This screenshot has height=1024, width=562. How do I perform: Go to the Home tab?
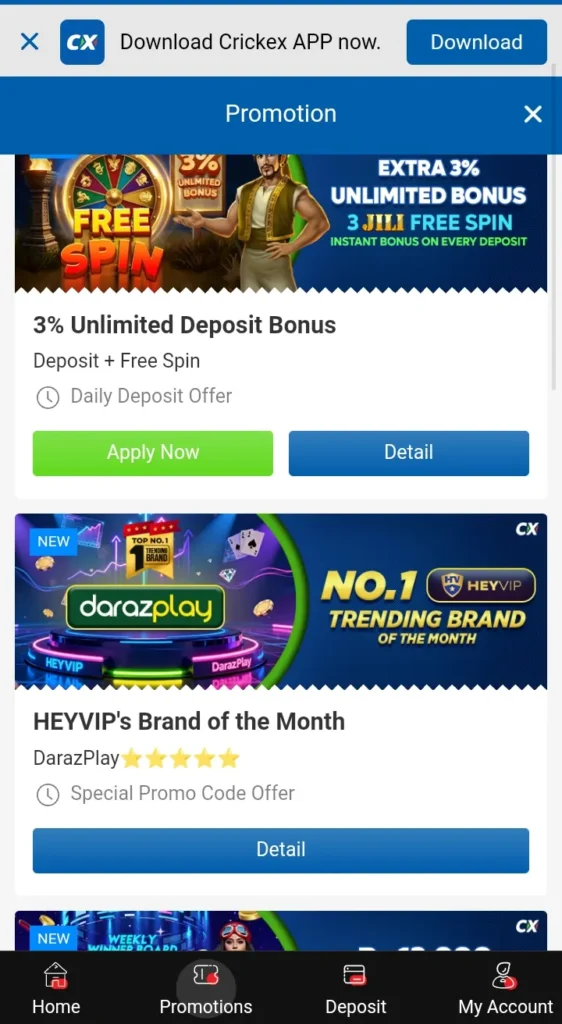click(56, 988)
